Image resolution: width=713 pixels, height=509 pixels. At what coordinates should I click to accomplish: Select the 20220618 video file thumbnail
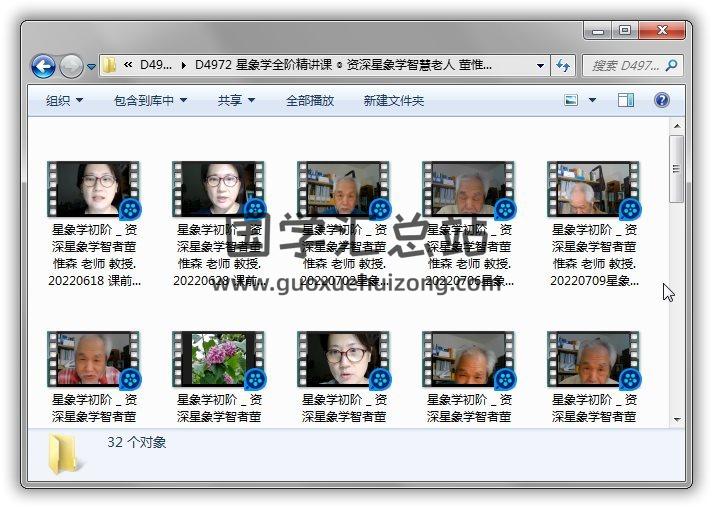(94, 190)
